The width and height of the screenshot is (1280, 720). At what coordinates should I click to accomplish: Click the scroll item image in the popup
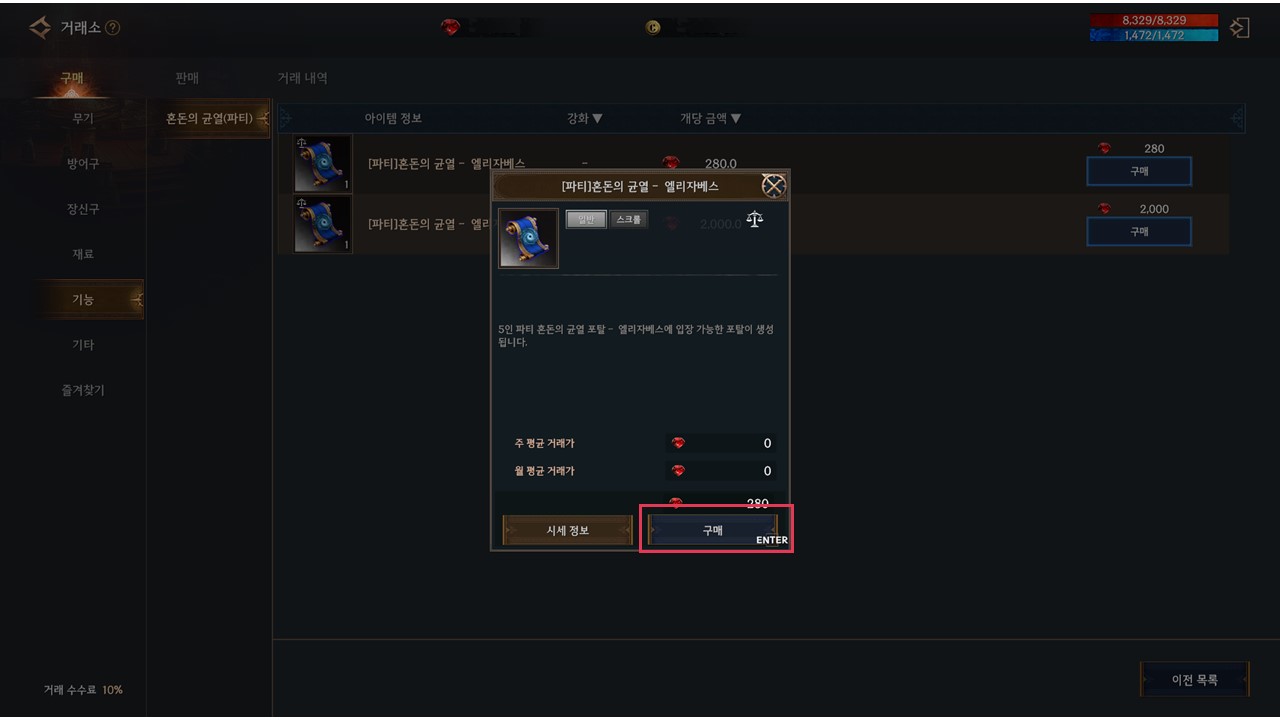coord(528,238)
